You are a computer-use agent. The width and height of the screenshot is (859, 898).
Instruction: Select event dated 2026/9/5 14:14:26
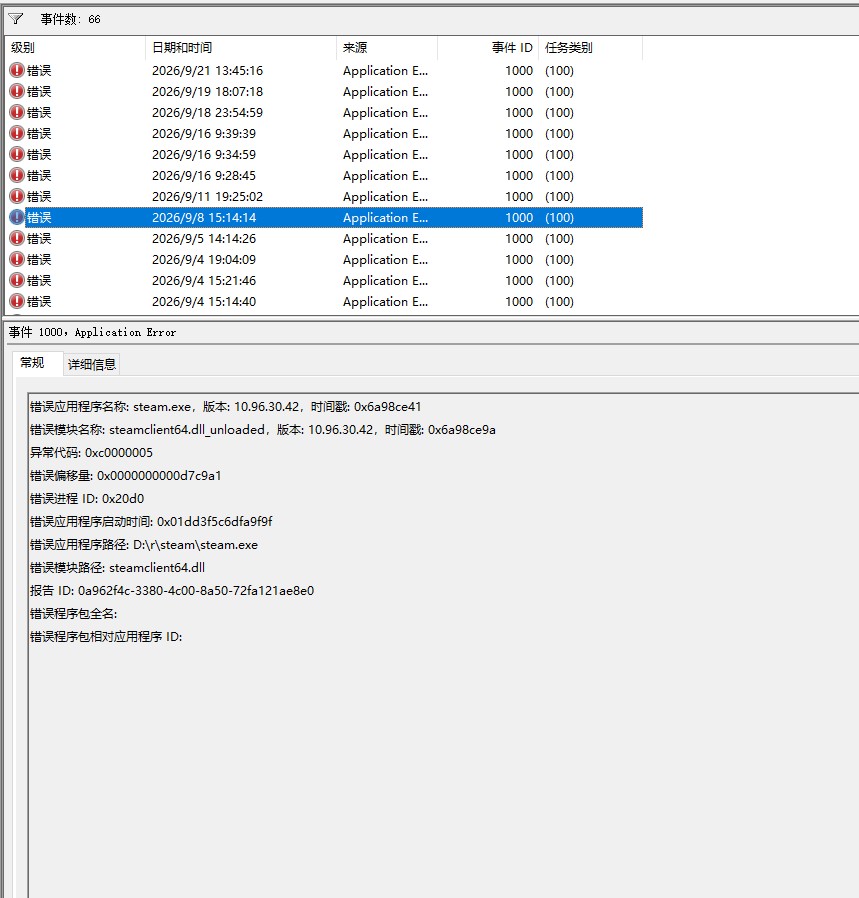[324, 238]
